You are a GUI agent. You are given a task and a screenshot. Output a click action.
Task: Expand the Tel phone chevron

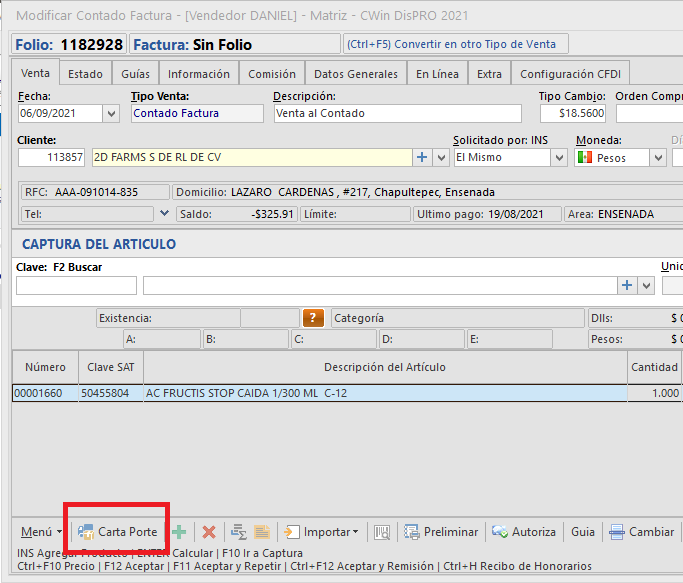164,213
